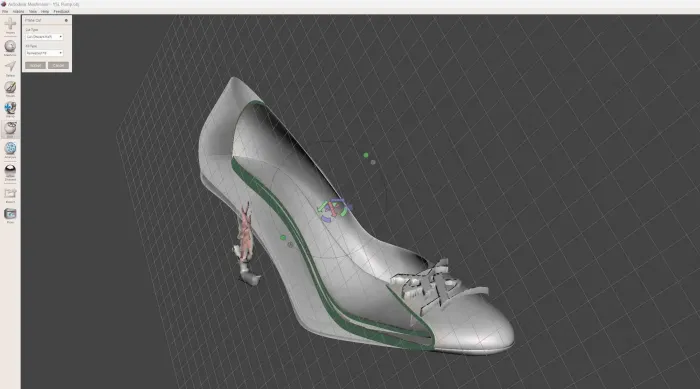Image resolution: width=700 pixels, height=389 pixels.
Task: Click the transform gizmo center on shoe
Action: click(x=333, y=209)
